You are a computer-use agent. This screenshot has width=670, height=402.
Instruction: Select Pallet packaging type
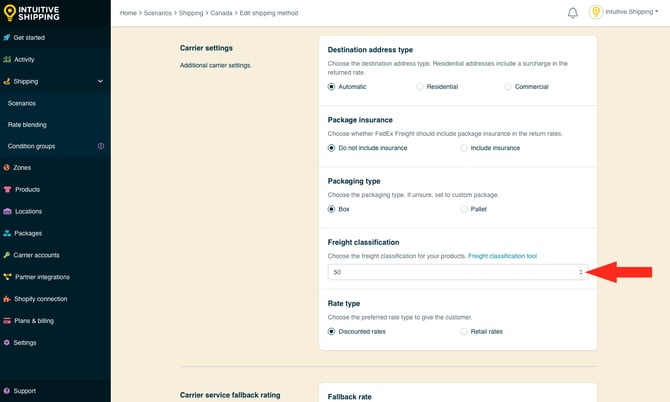[x=464, y=209]
